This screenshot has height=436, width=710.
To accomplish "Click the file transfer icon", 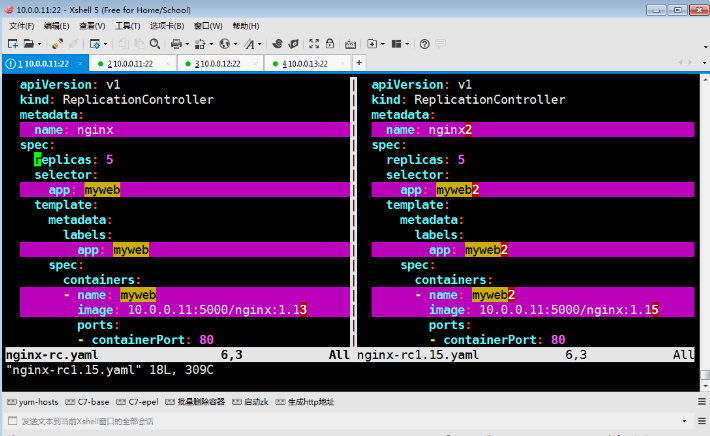I will pos(200,44).
